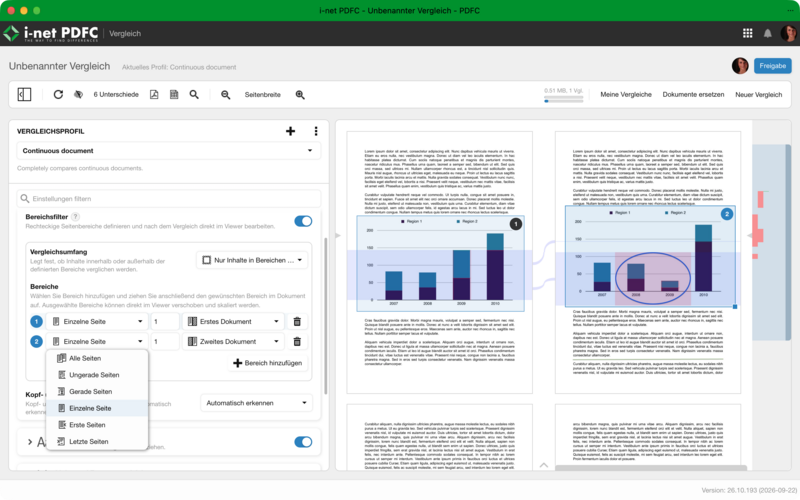The height and width of the screenshot is (500, 800).
Task: Delete region 1 with the trash icon
Action: [297, 321]
